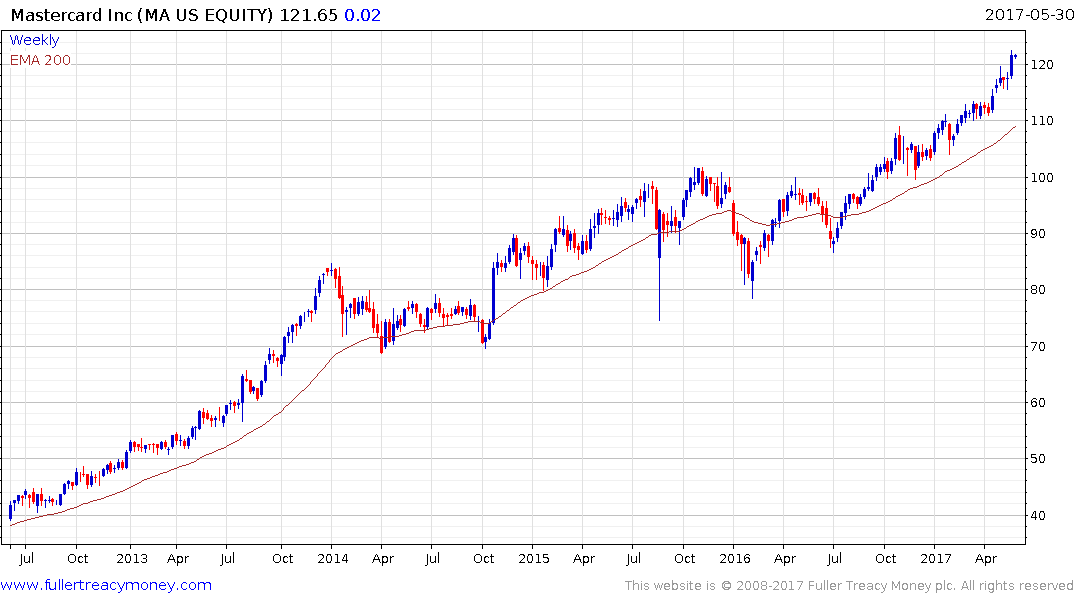This screenshot has width=1075, height=600.
Task: Click the 'Weekly' interval label
Action: coord(34,40)
